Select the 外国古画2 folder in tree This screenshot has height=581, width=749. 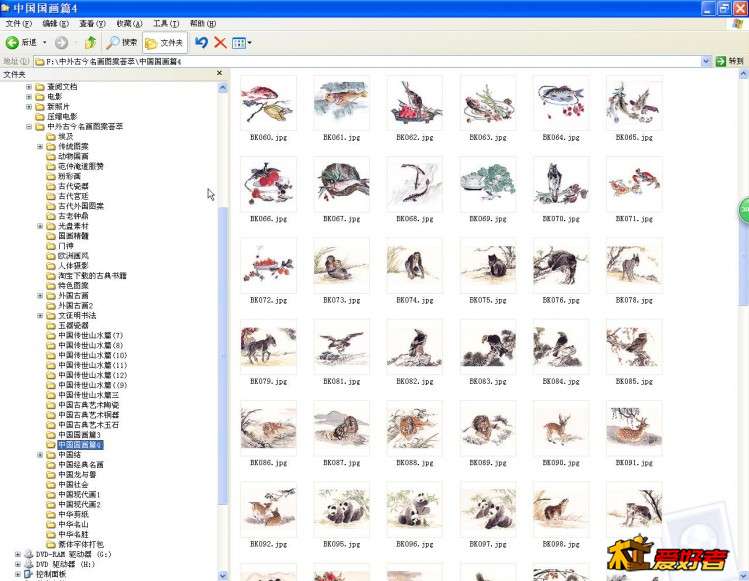pos(75,306)
